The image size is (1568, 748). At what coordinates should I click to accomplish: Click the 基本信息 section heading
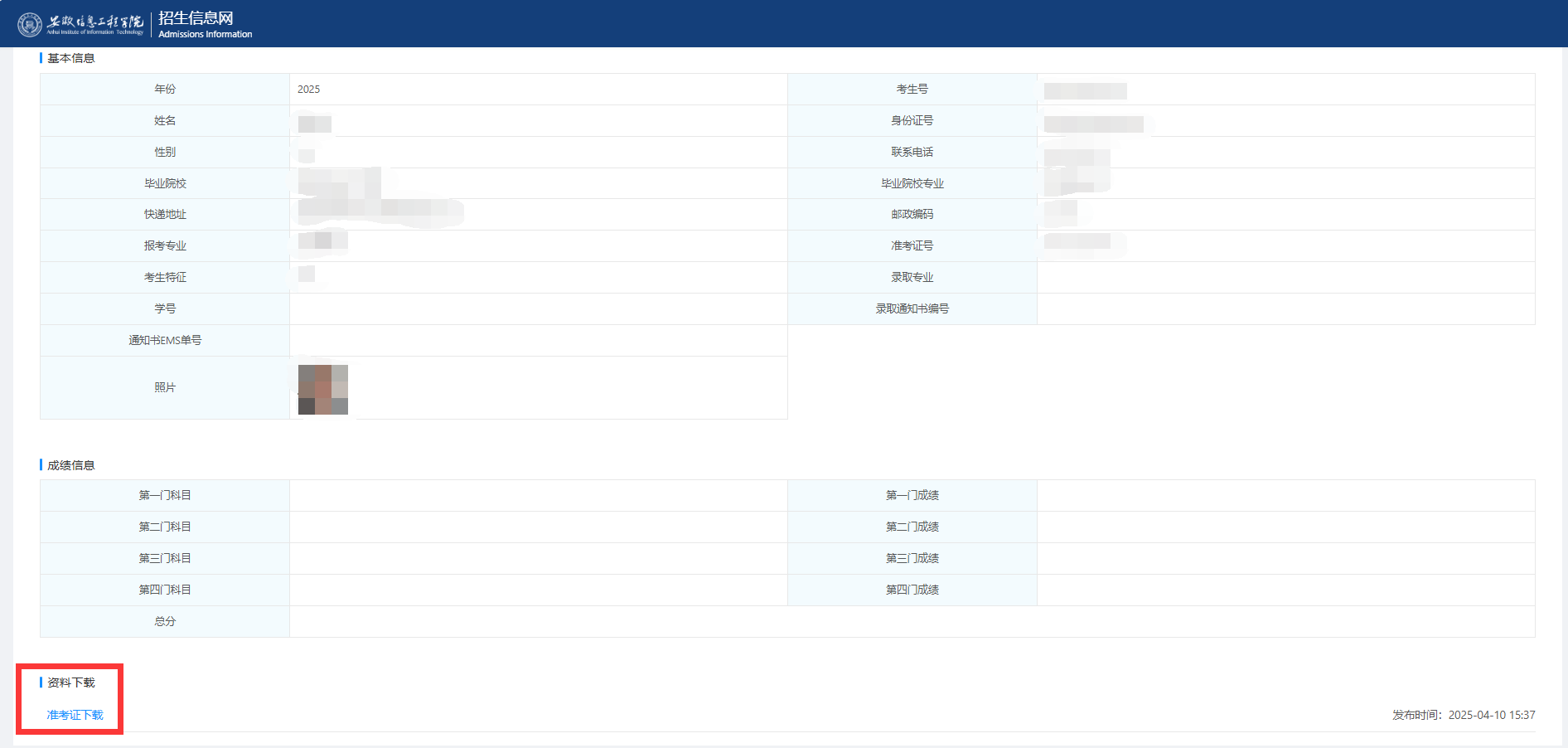(x=70, y=58)
